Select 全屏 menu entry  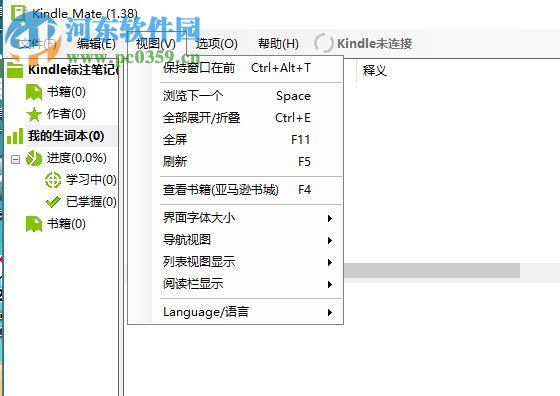[x=236, y=140]
